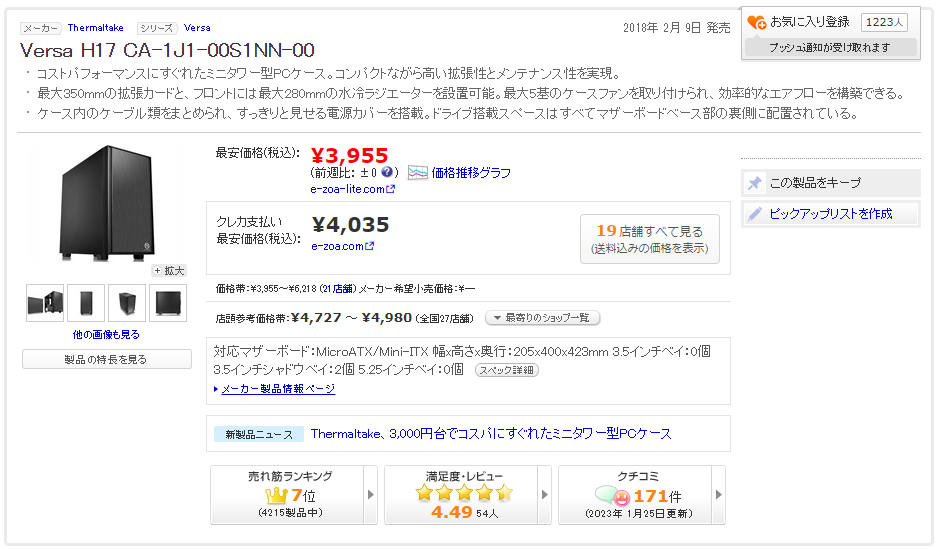
Task: Click the pencil icon for pickup list
Action: (755, 214)
